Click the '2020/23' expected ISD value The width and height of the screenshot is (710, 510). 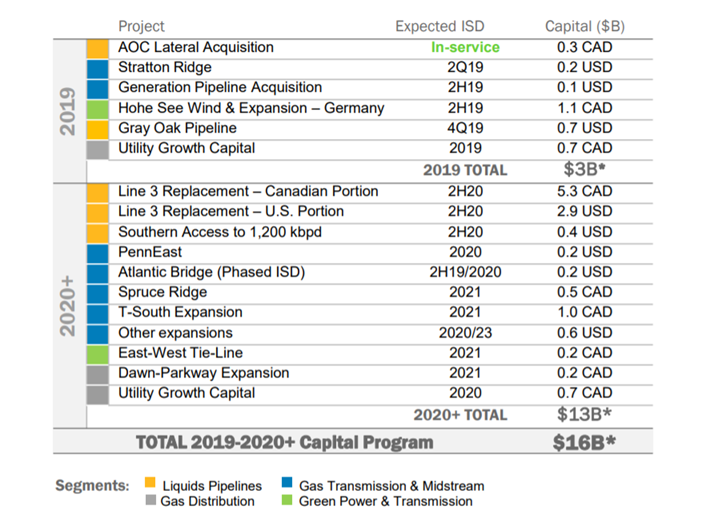pyautogui.click(x=465, y=333)
